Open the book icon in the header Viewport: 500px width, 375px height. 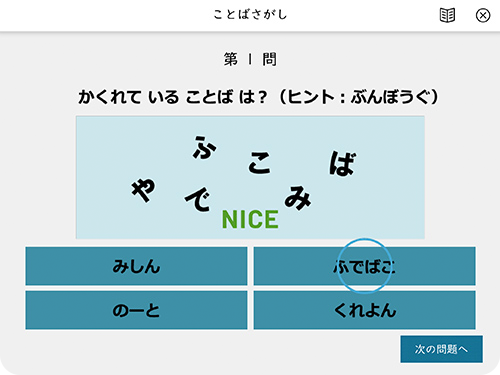pos(447,15)
